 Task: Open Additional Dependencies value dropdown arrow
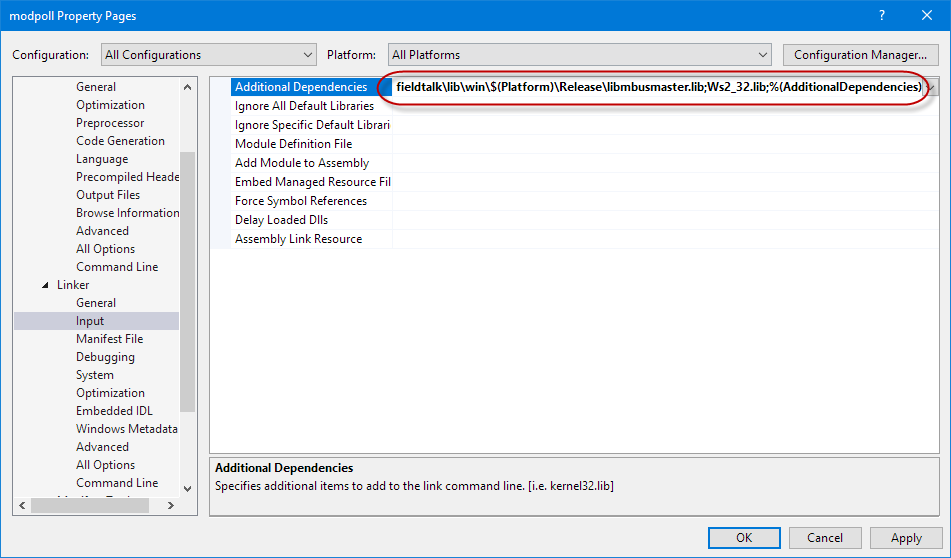click(932, 87)
